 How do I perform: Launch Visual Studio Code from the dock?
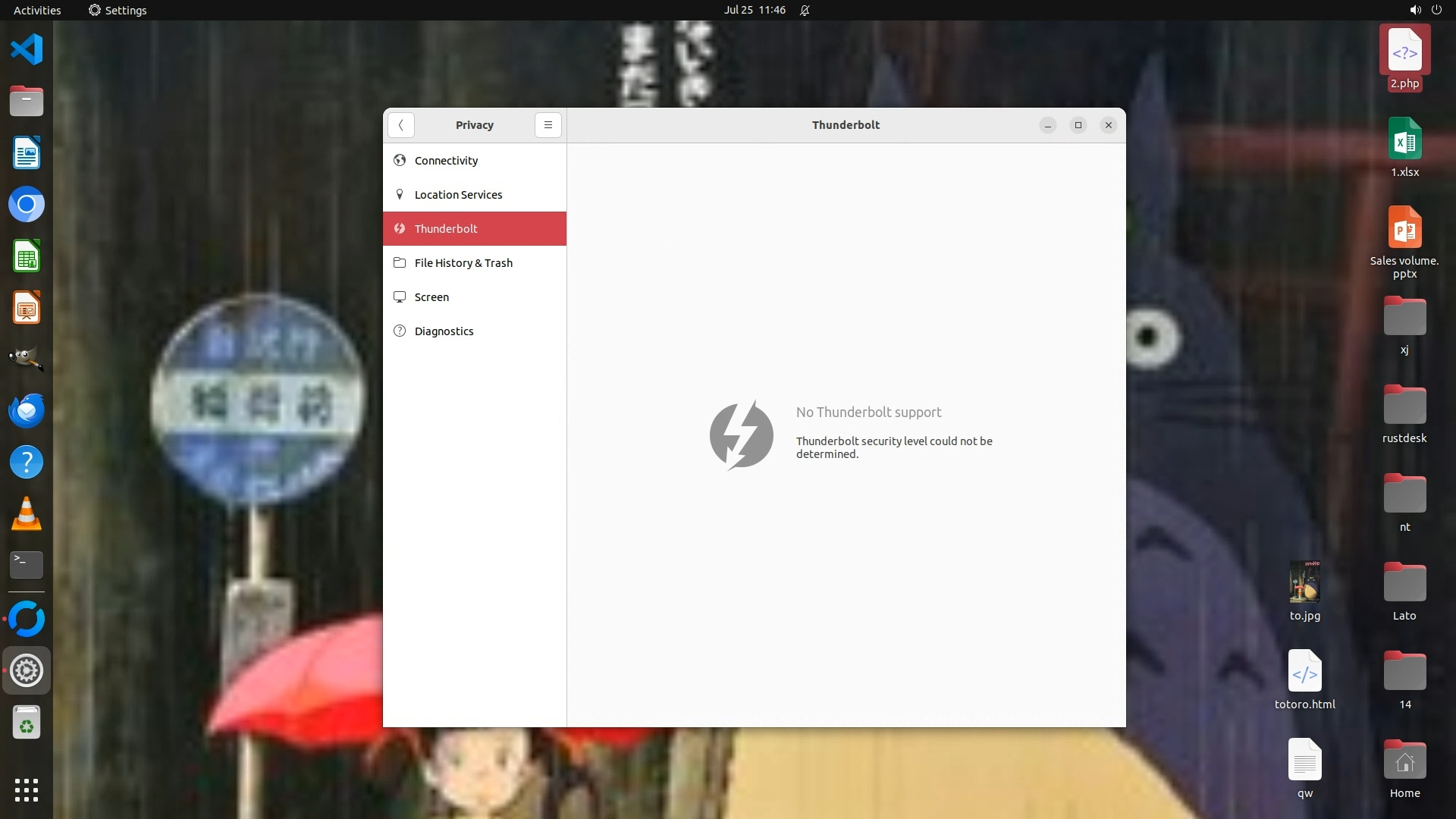point(27,50)
